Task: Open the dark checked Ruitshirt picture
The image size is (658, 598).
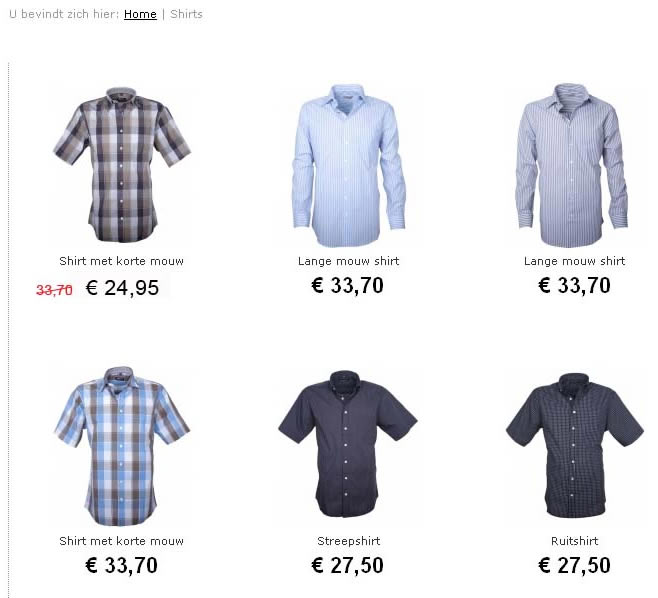Action: click(x=574, y=445)
